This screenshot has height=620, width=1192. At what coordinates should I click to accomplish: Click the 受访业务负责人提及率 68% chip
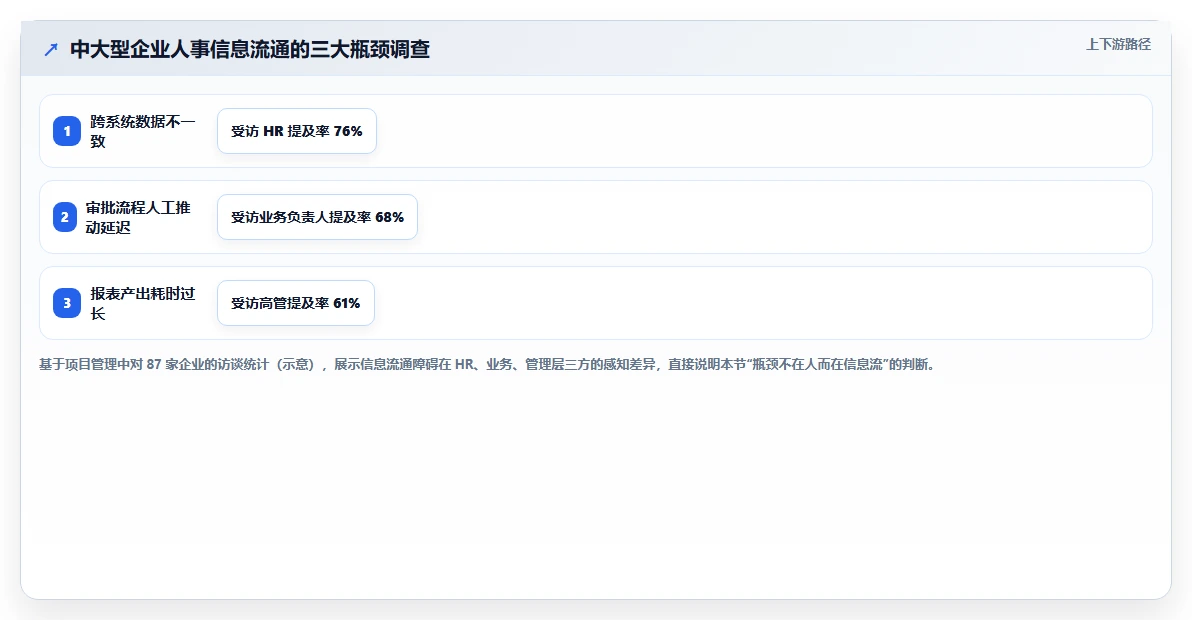pos(317,217)
